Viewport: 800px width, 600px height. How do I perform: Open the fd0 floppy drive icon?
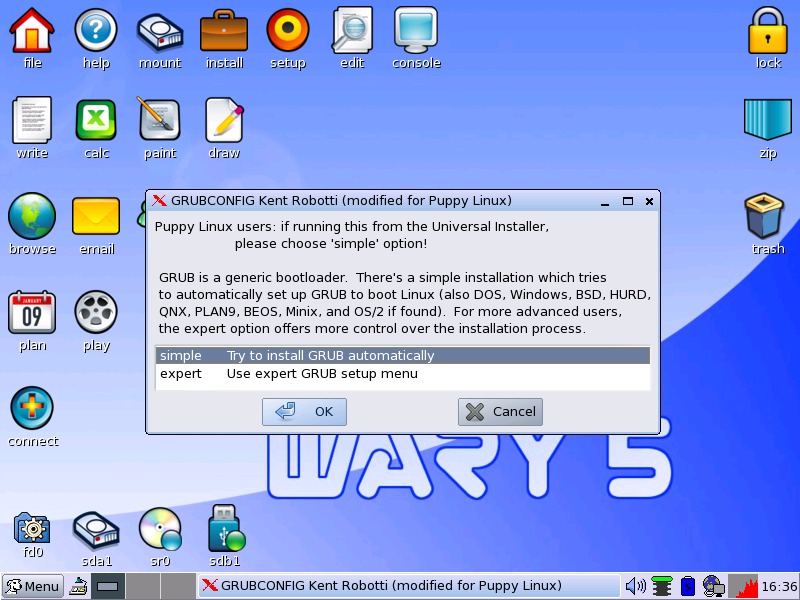(32, 529)
